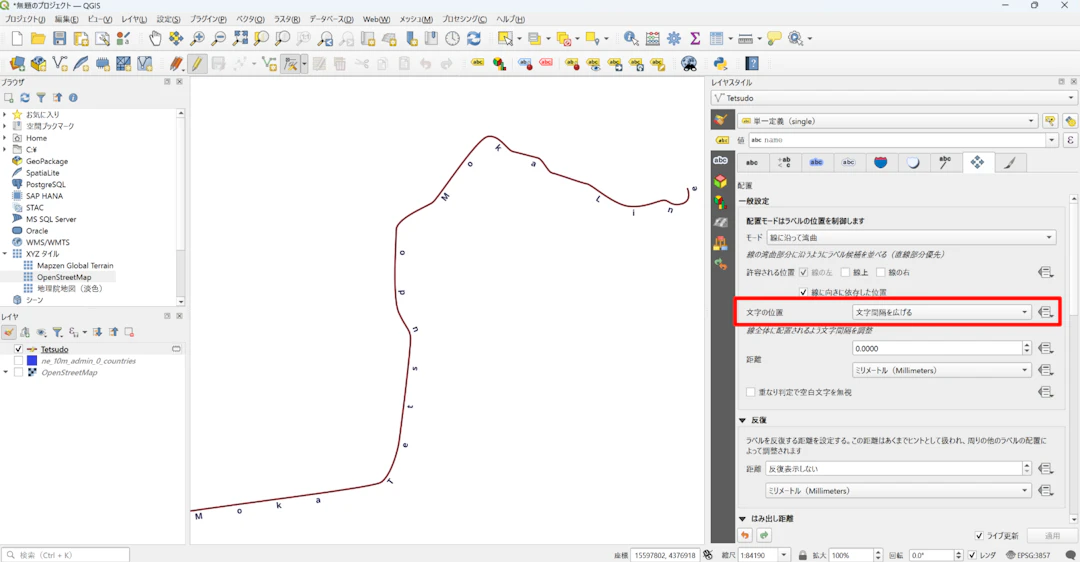Select the Measure ruler tool

[x=745, y=39]
